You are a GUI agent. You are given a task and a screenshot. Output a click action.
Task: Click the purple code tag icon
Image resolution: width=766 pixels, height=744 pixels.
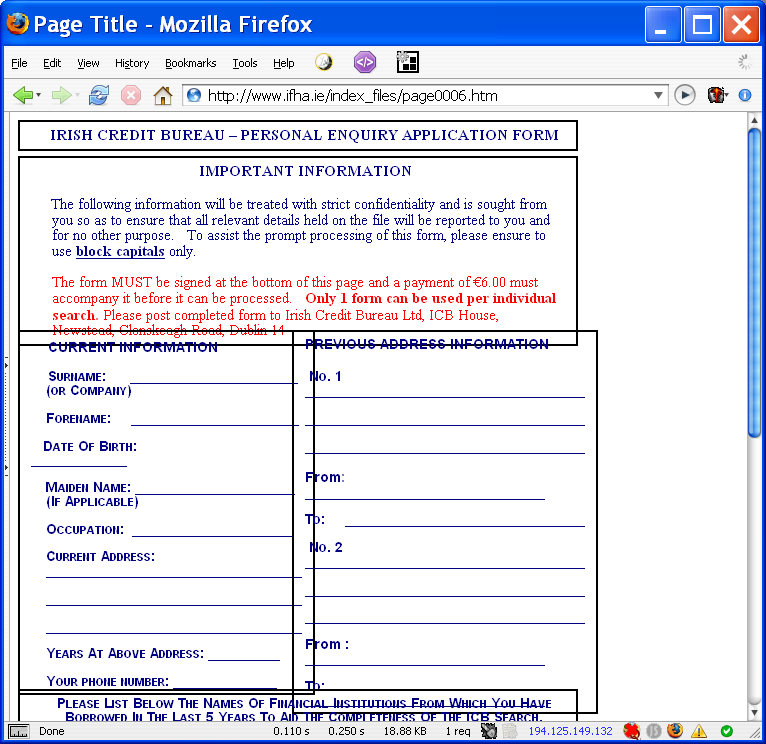point(365,62)
